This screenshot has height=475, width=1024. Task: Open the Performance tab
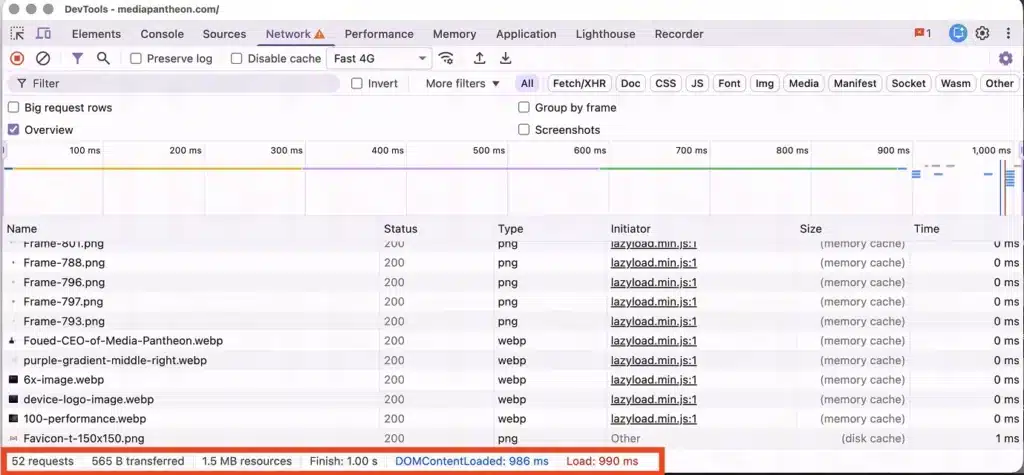379,34
